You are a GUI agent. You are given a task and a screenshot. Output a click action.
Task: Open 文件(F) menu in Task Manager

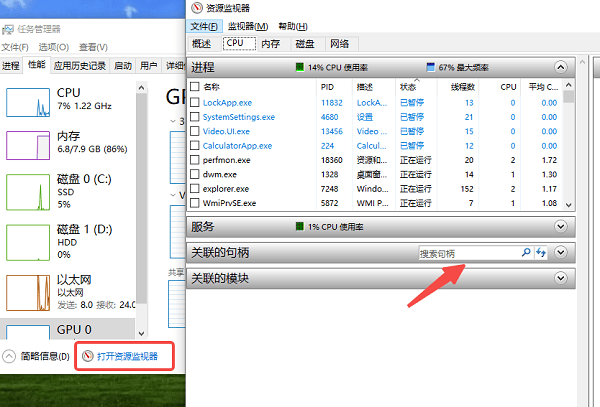(x=15, y=47)
